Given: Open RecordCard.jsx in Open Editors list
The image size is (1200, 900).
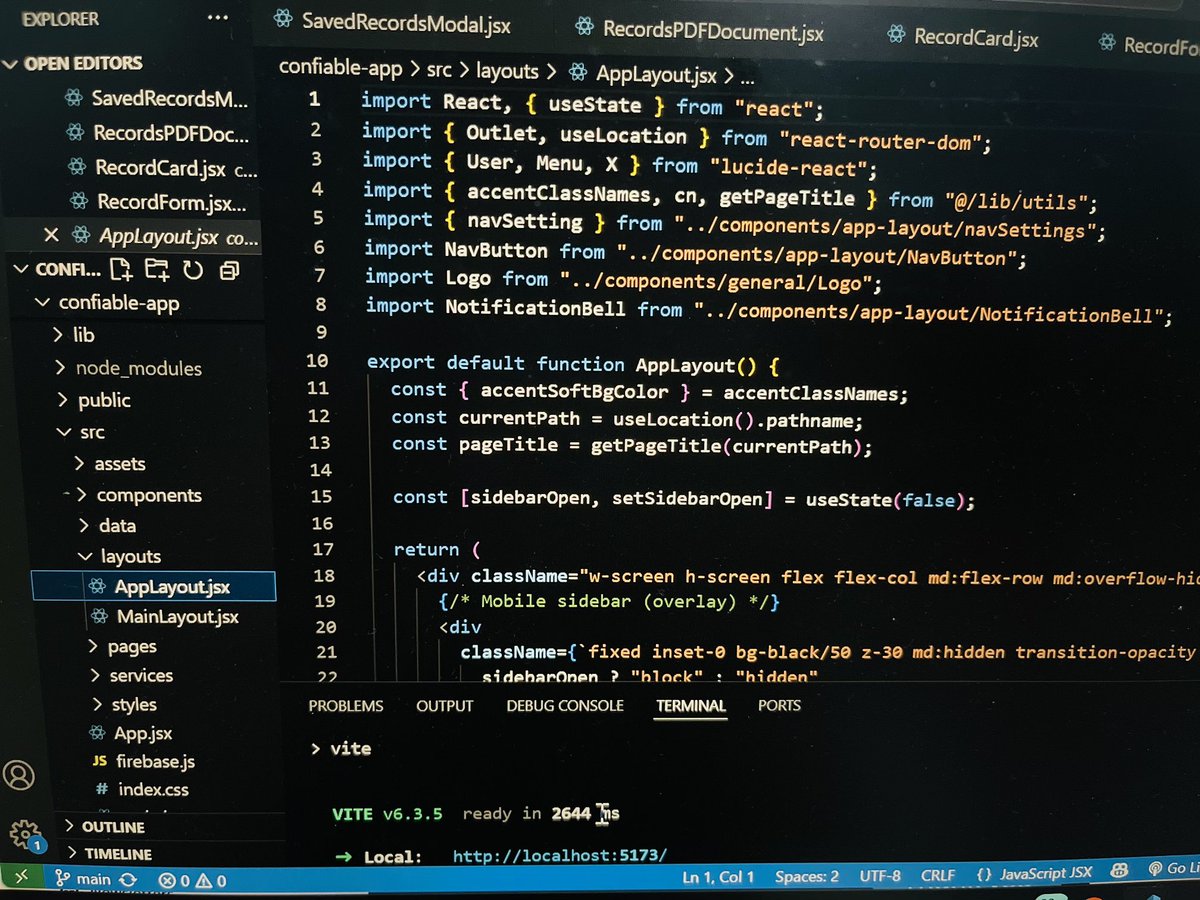Looking at the screenshot, I should tap(162, 168).
